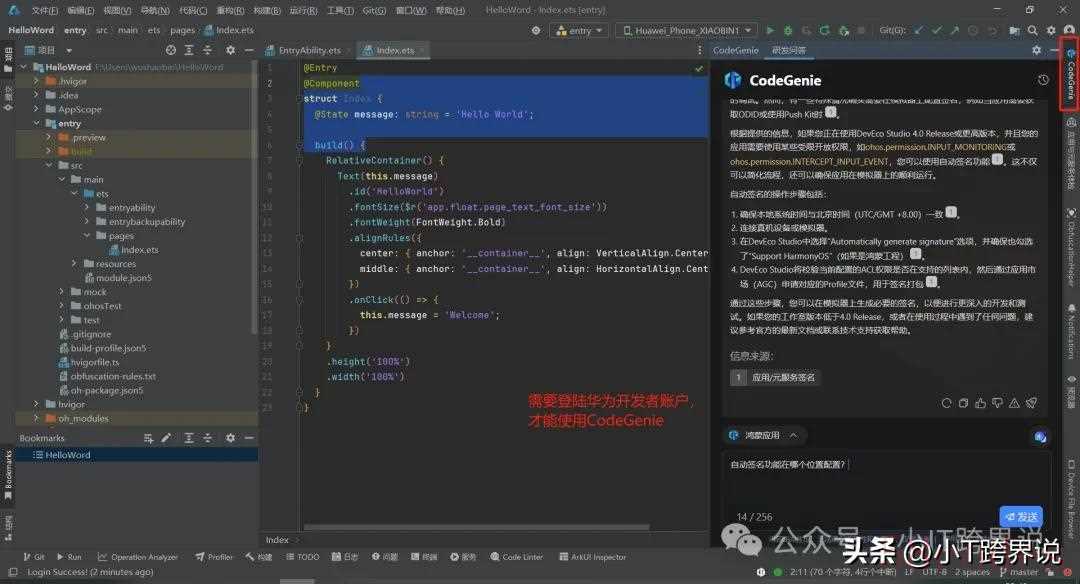Screen dimensions: 1080x584
Task: Open the 构建(B) menu
Action: point(267,10)
